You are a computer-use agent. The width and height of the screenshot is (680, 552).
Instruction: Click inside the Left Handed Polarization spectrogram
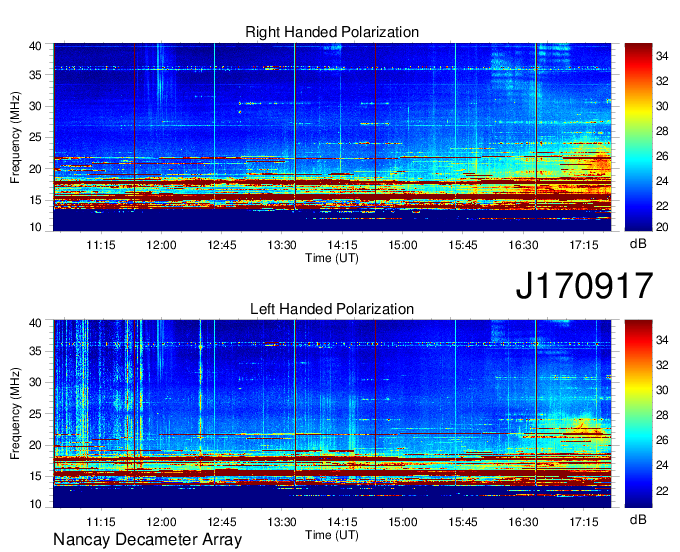[x=332, y=414]
